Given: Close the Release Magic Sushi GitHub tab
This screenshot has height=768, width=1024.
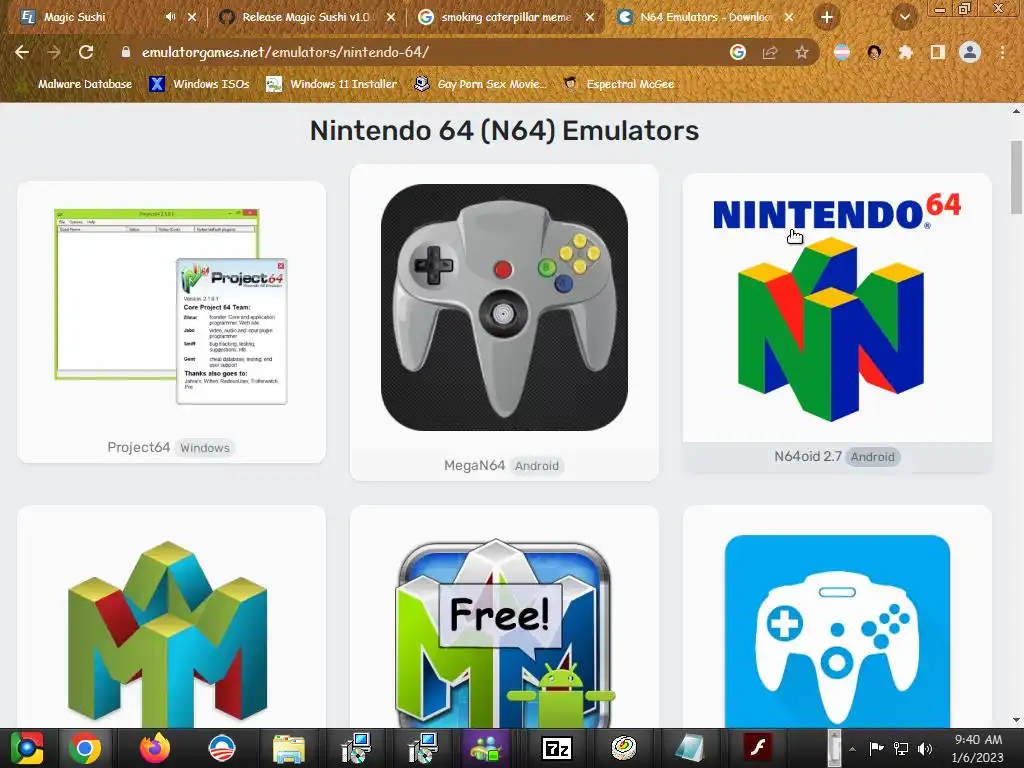Looking at the screenshot, I should point(391,18).
